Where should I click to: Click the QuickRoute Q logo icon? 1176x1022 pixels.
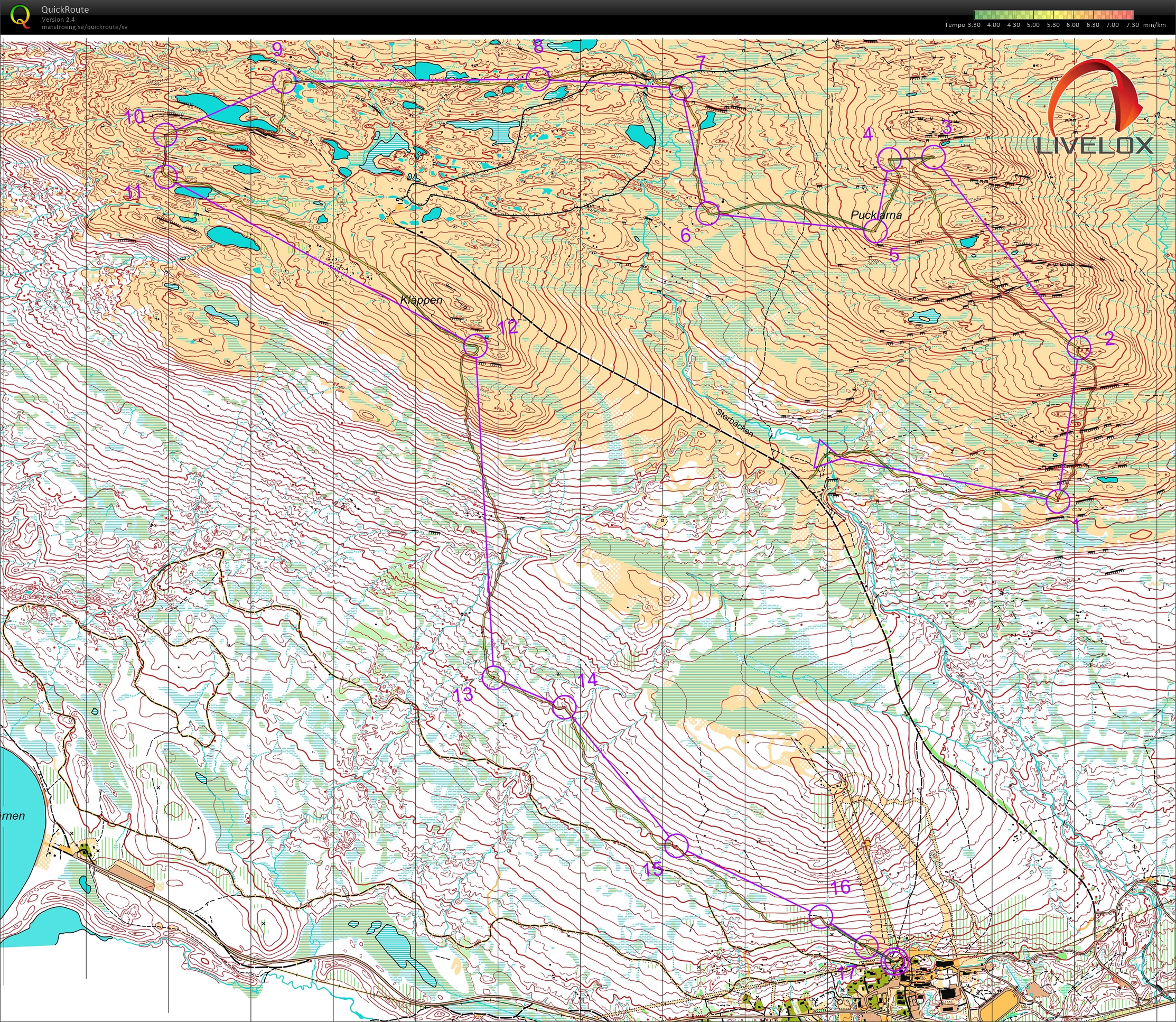[20, 16]
